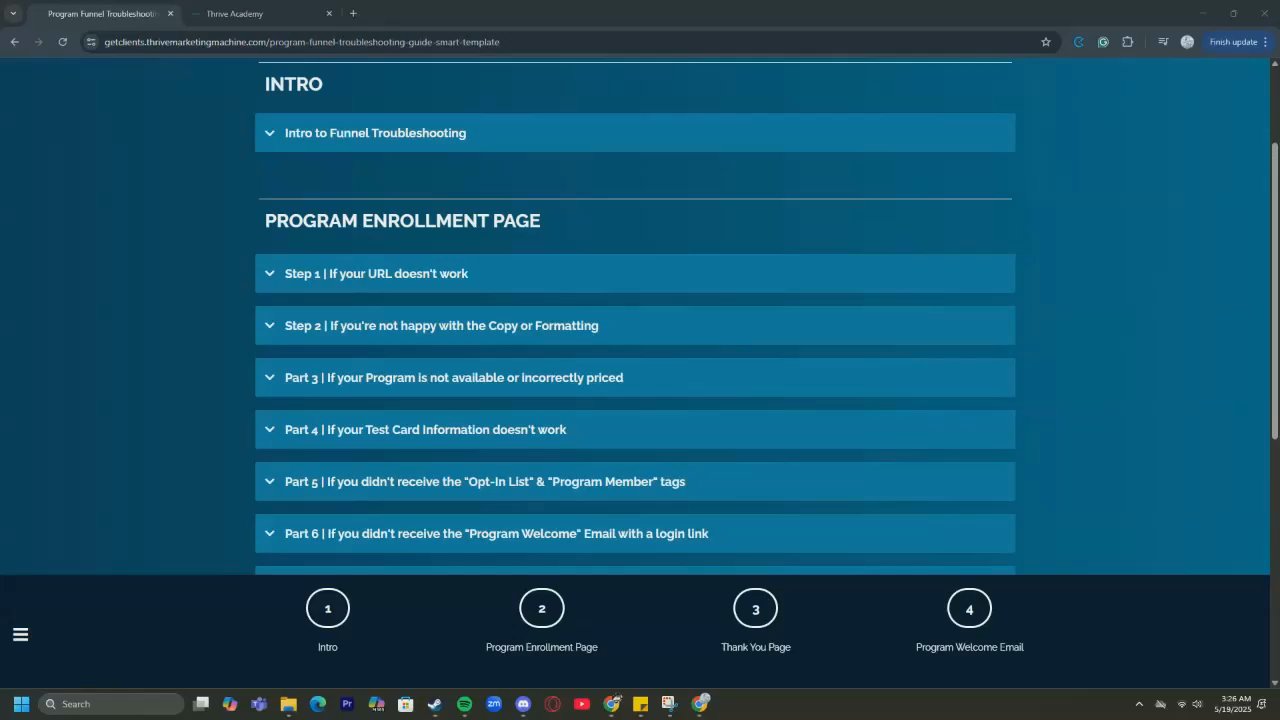This screenshot has width=1280, height=720.
Task: Jump to step 2 Program Enrollment Page
Action: click(x=542, y=608)
